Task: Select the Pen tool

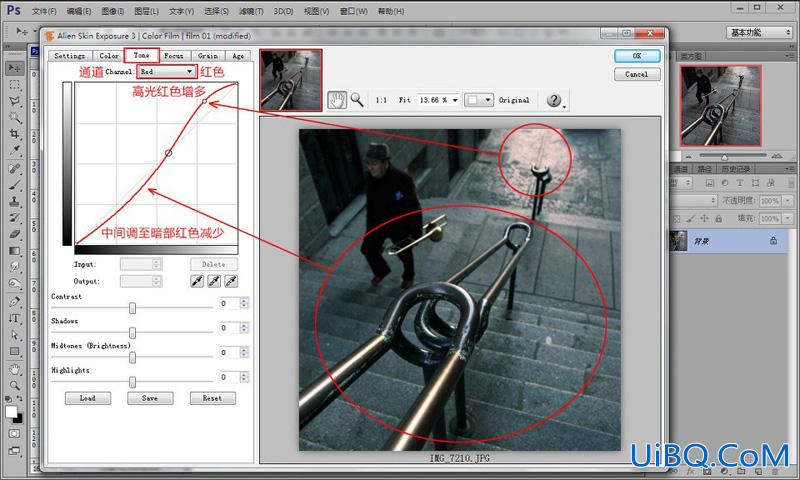Action: [x=14, y=301]
